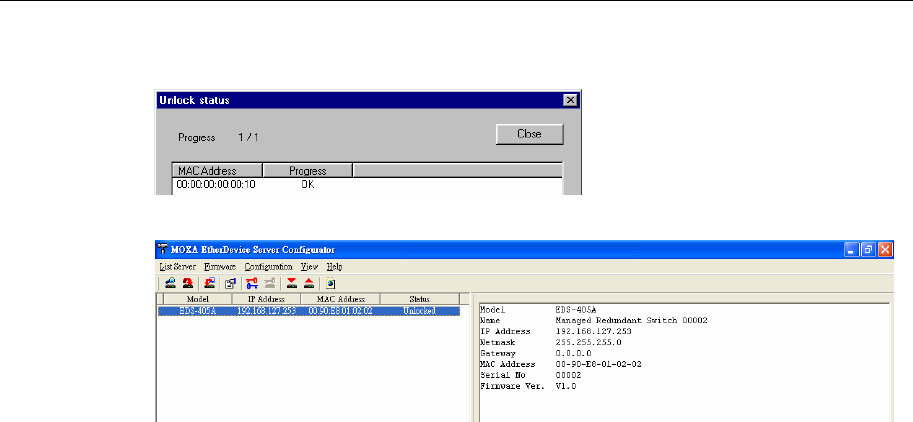913x422 pixels.
Task: Start Broadcast Search with the first toolbar icon
Action: pyautogui.click(x=170, y=283)
